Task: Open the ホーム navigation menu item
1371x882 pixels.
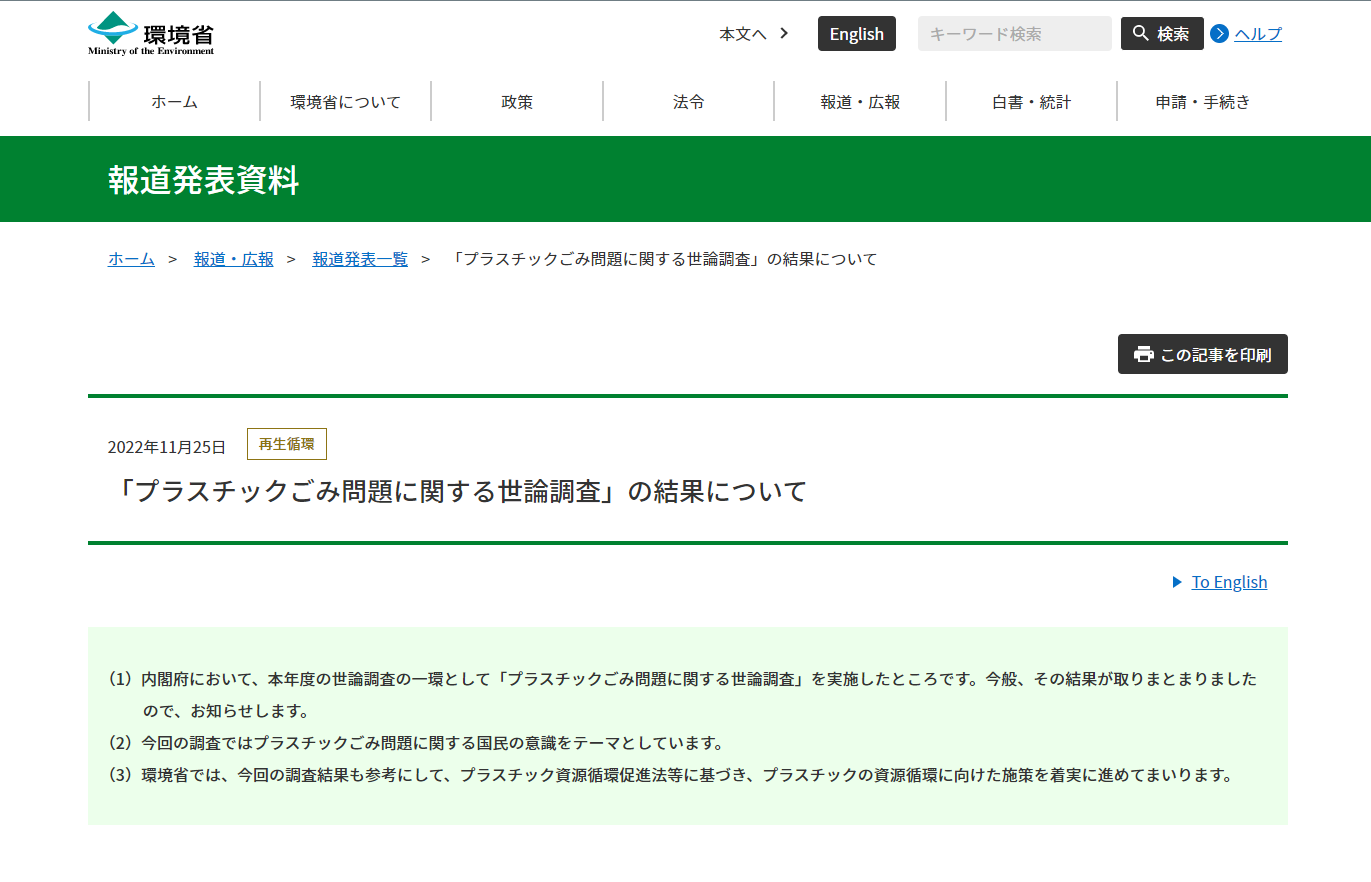Action: 174,101
